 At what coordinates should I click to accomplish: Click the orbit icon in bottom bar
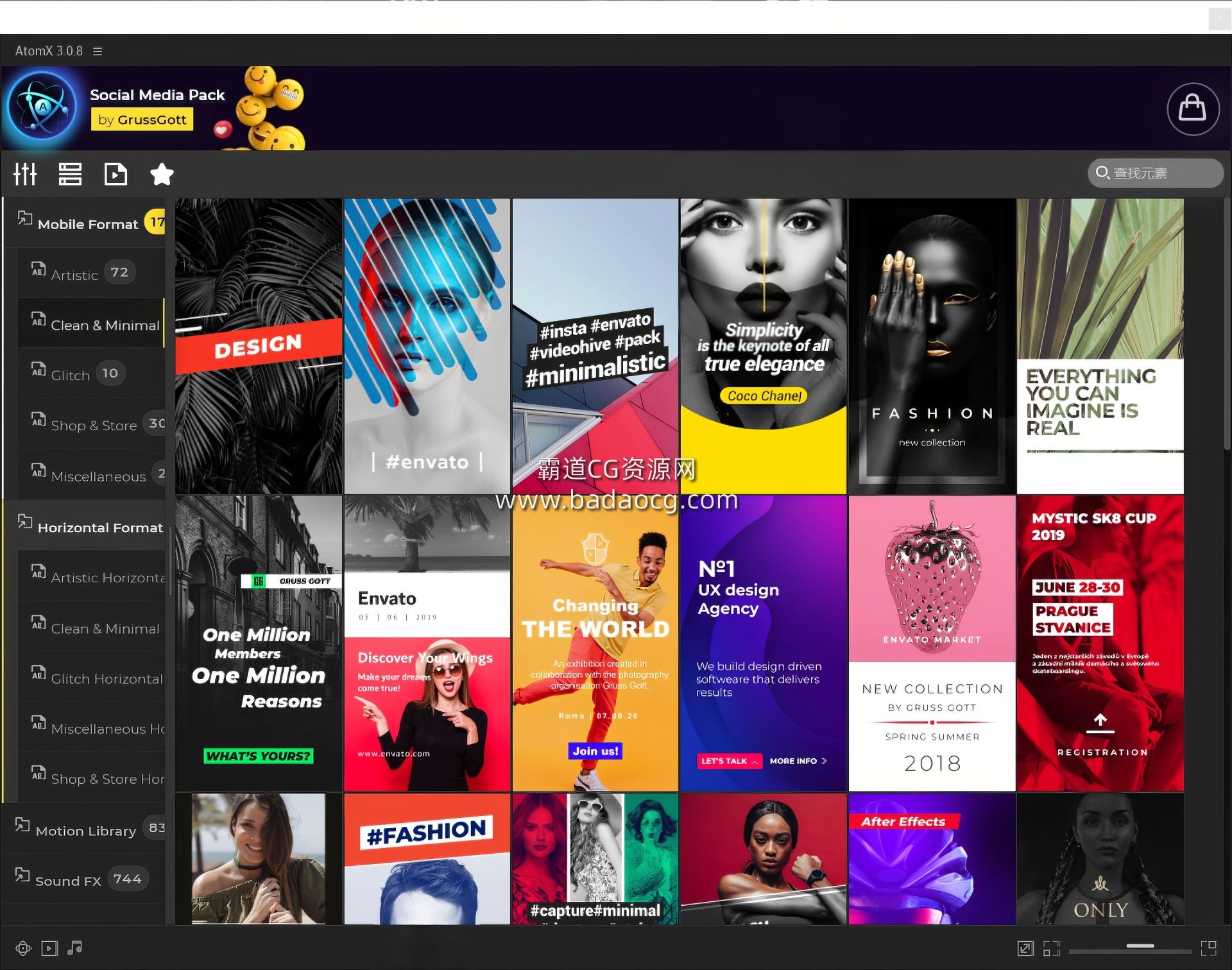[23, 948]
